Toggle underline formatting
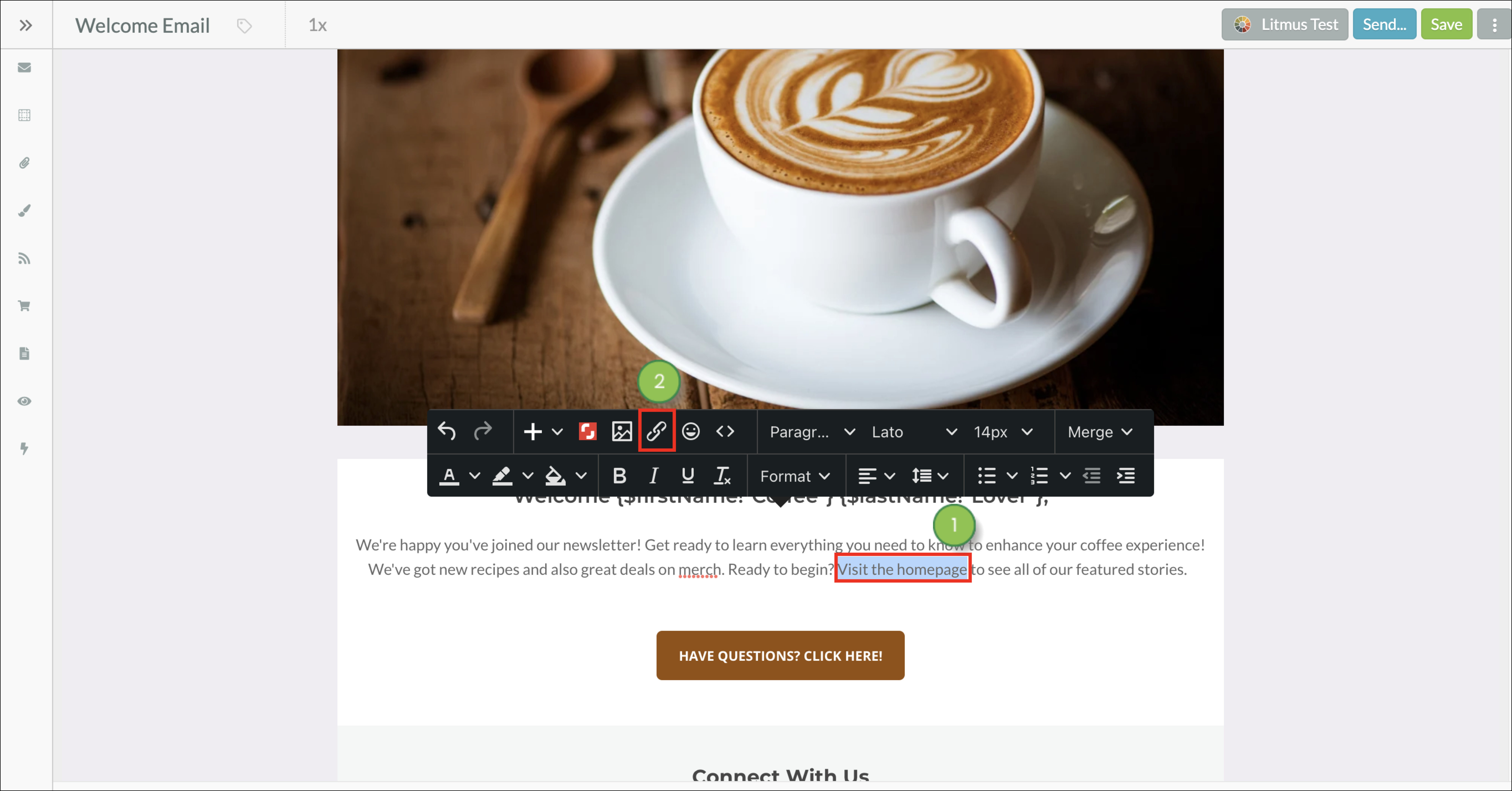 (x=688, y=476)
